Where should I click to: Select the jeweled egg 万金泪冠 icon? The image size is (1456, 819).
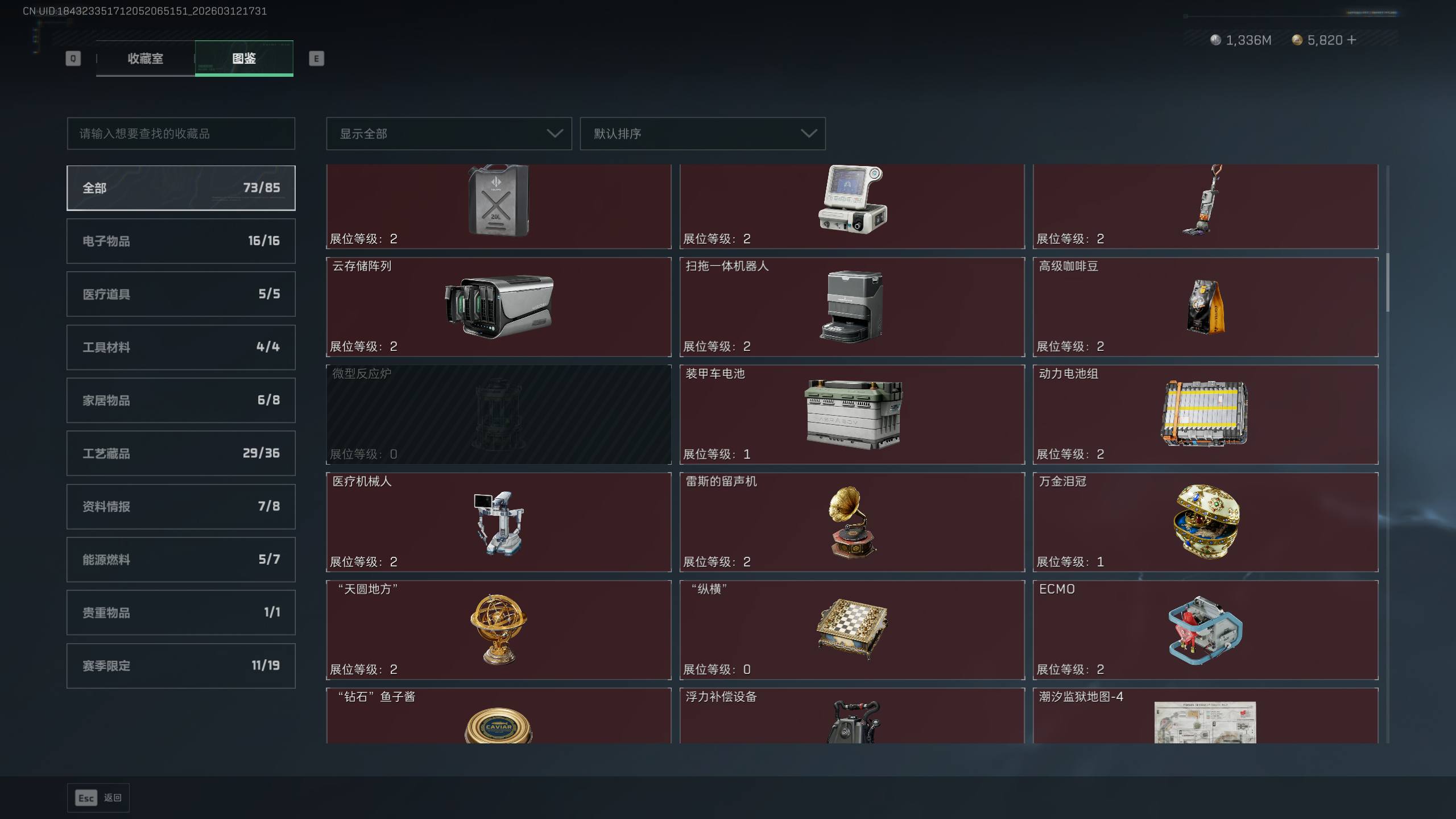[1206, 522]
